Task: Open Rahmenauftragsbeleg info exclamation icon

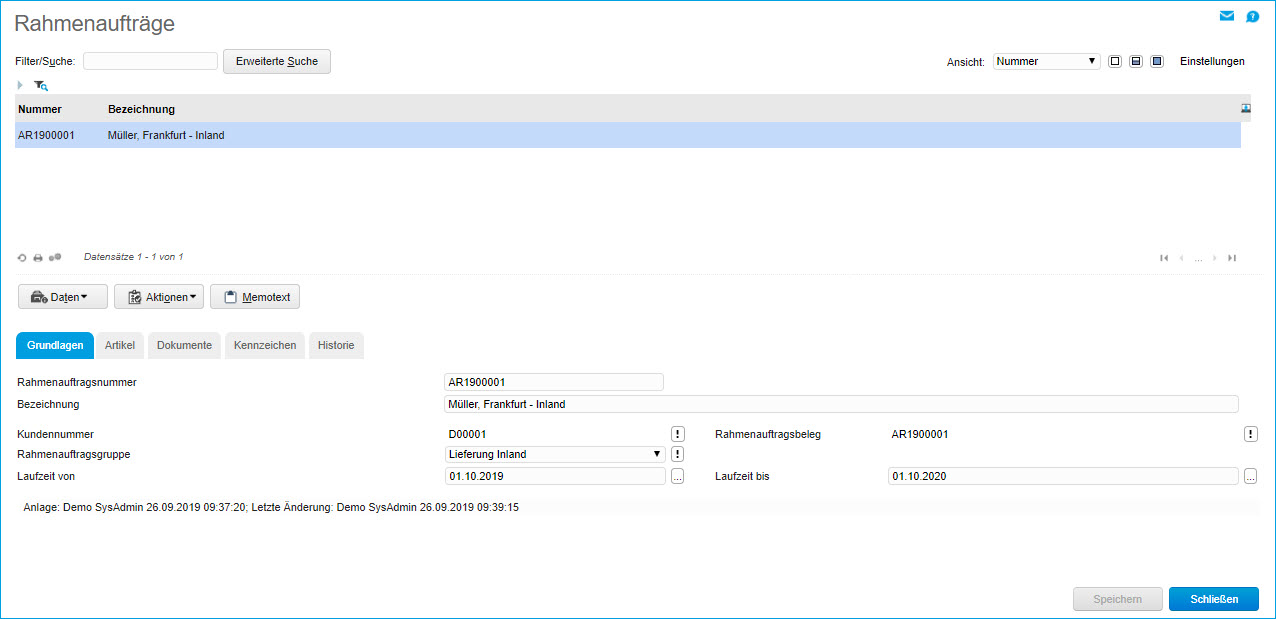Action: (1250, 434)
